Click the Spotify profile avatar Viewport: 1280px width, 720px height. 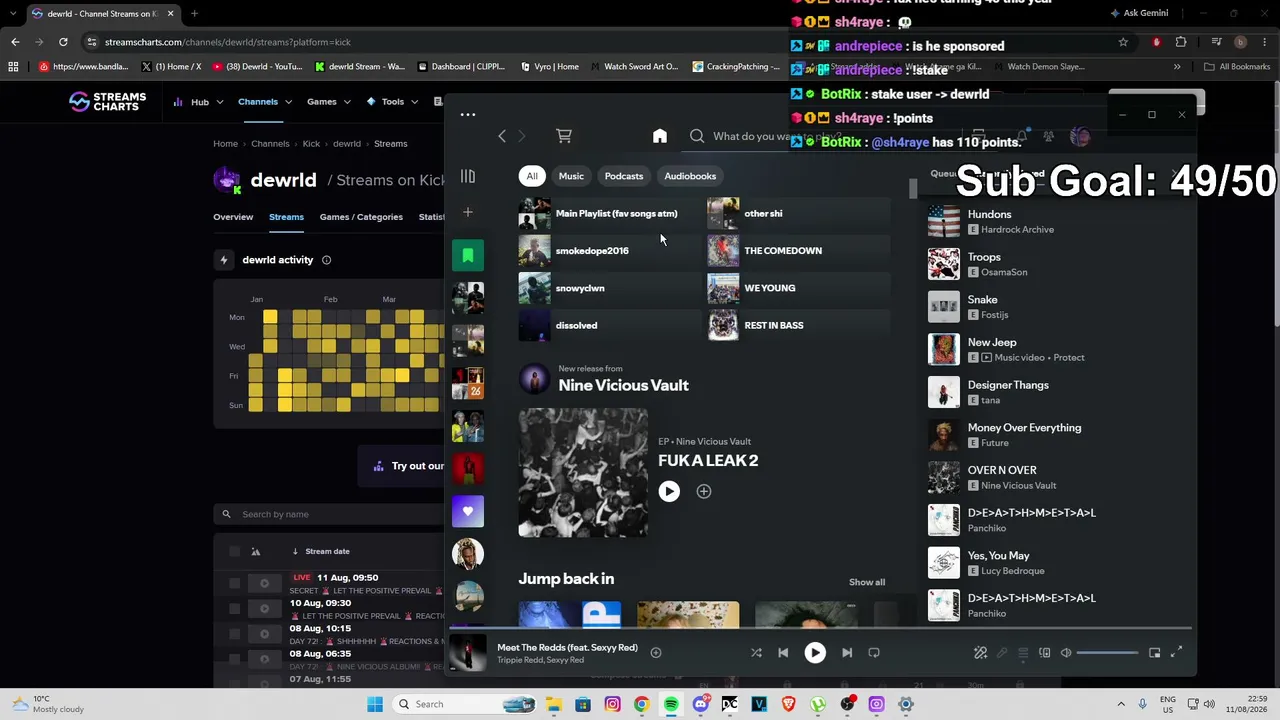[1080, 136]
